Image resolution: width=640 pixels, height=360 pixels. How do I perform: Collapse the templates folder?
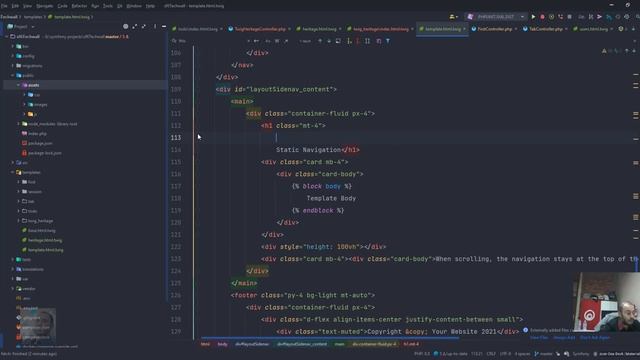pyautogui.click(x=13, y=172)
